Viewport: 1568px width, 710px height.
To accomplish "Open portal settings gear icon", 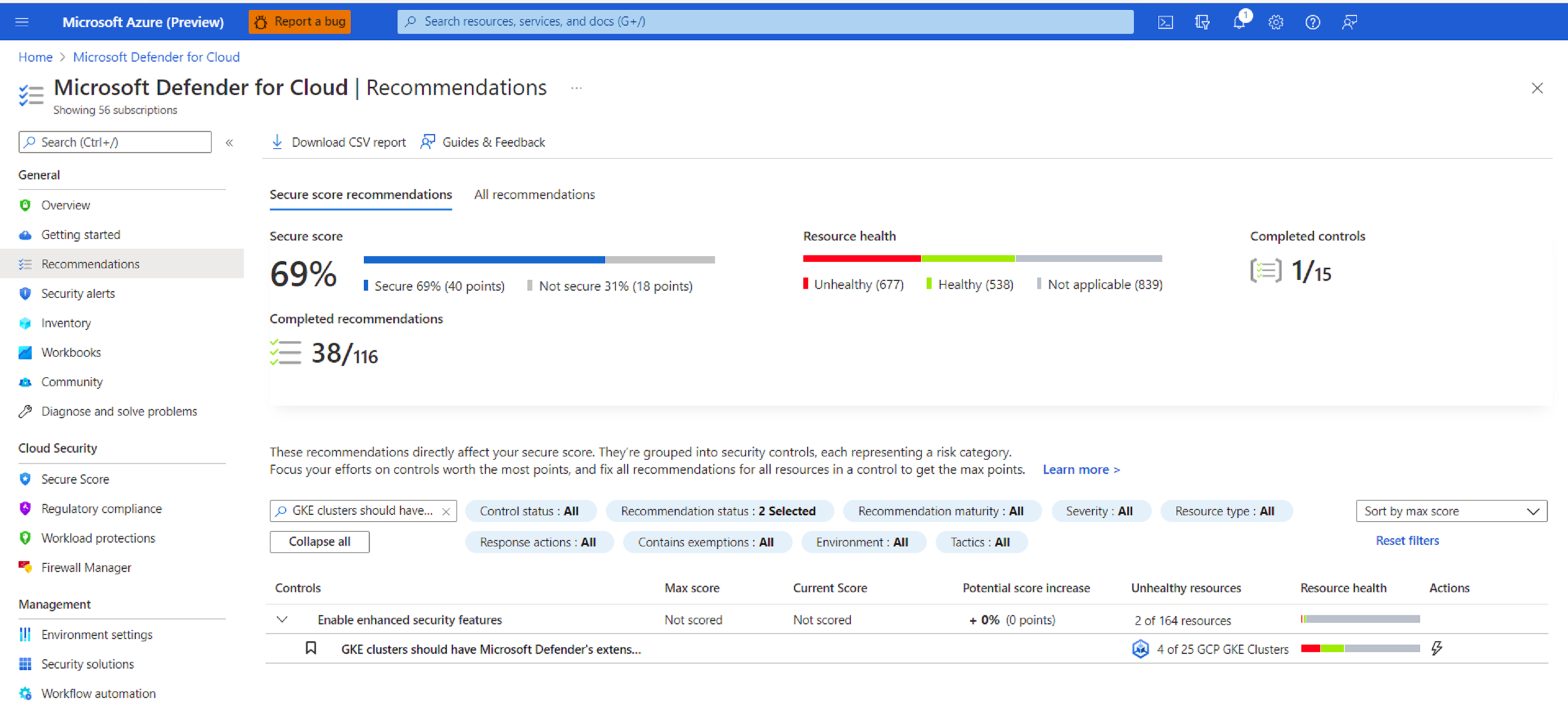I will point(1275,22).
